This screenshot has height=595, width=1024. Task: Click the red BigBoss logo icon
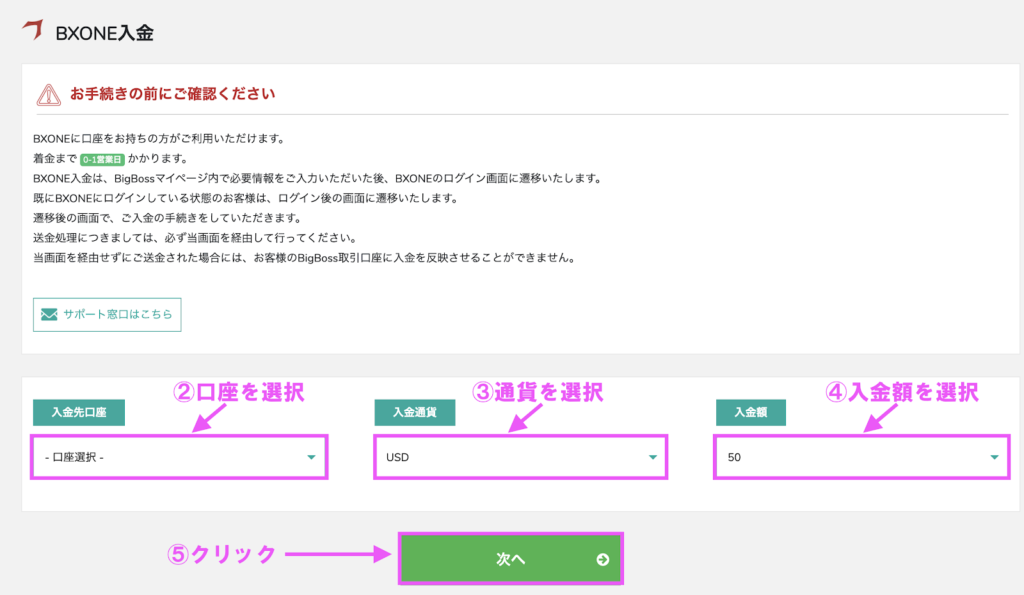[33, 29]
